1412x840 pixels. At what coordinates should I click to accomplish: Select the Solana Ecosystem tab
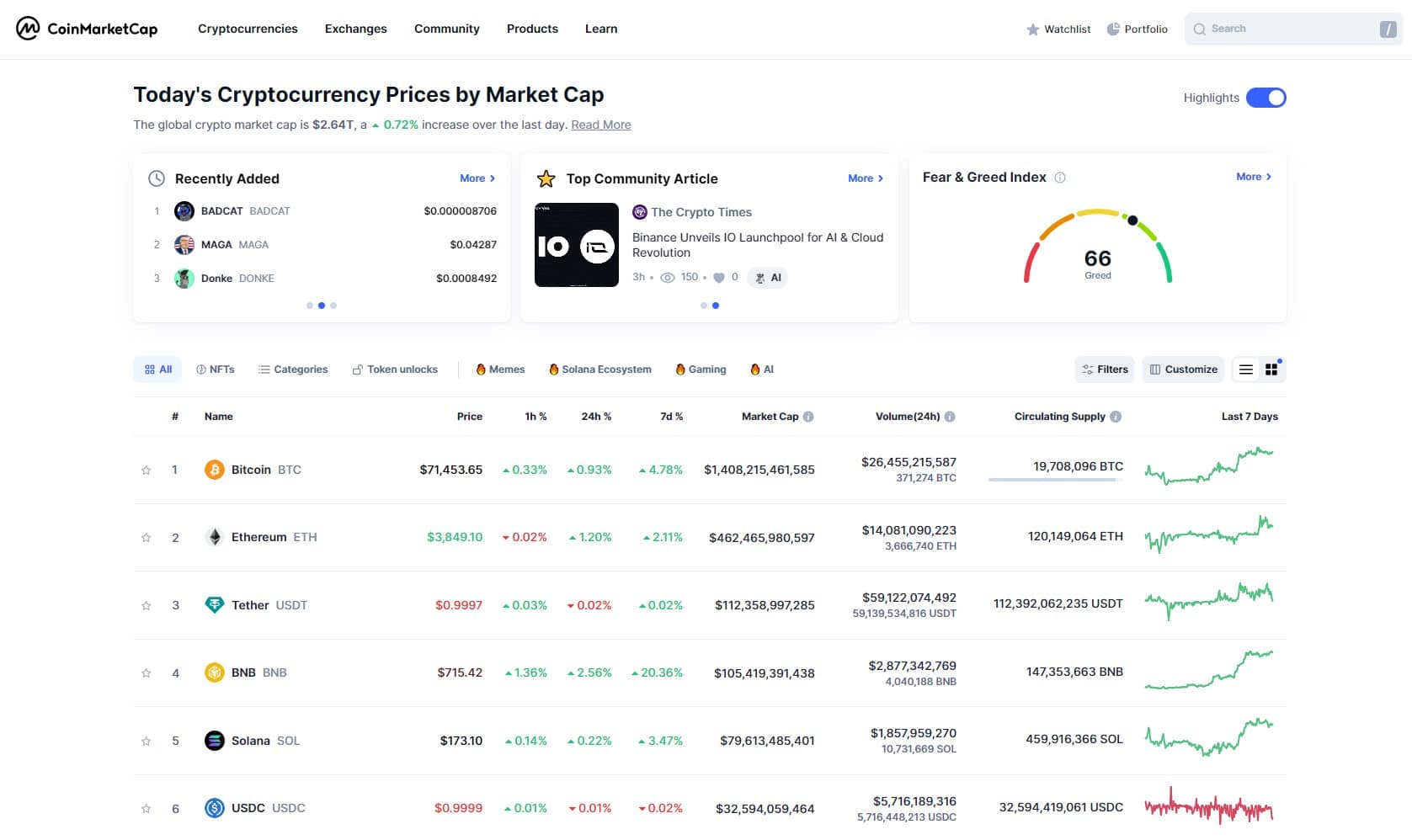tap(599, 369)
